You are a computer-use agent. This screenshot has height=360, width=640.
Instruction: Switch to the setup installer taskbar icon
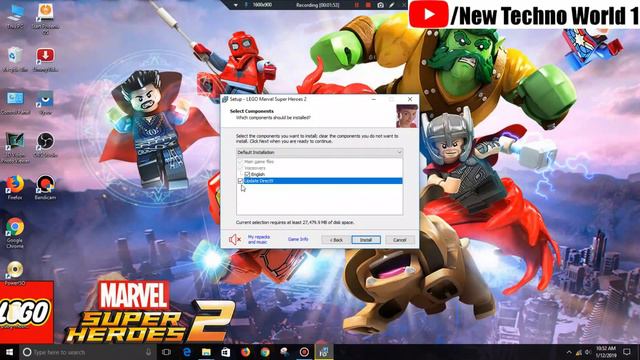324,352
